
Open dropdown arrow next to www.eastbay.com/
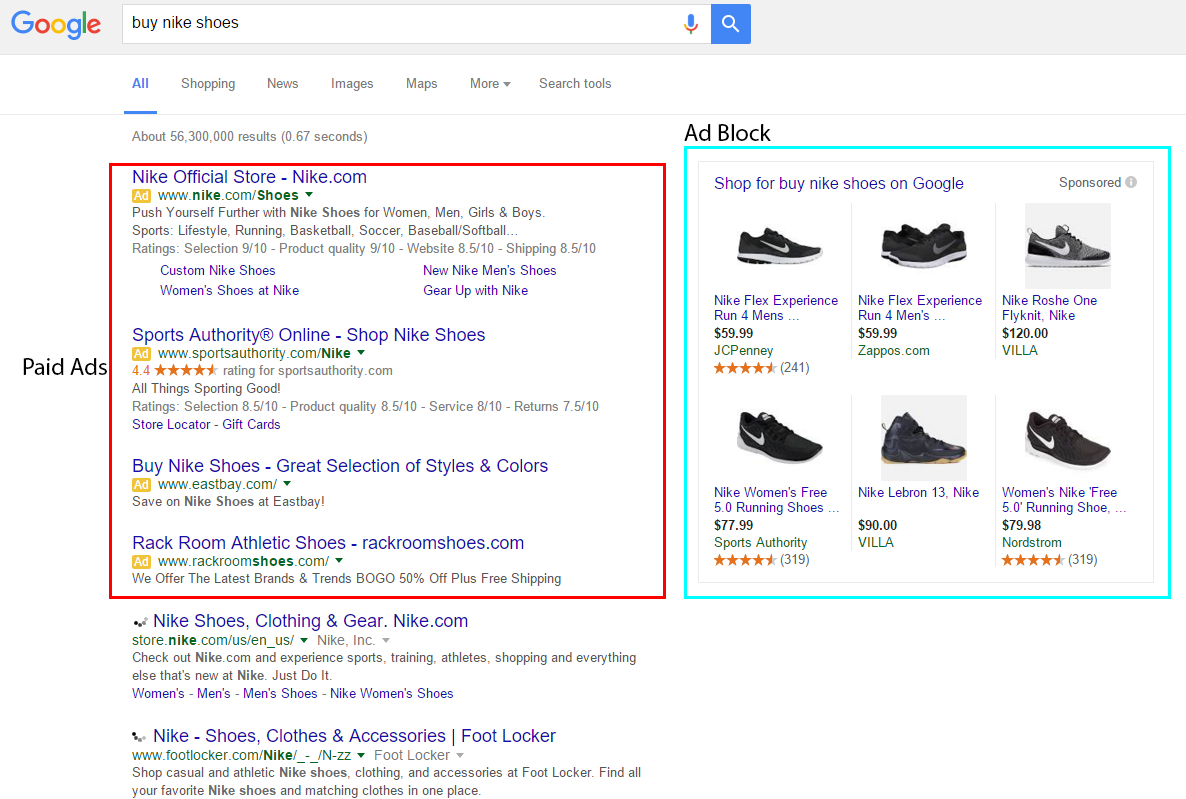(x=287, y=484)
